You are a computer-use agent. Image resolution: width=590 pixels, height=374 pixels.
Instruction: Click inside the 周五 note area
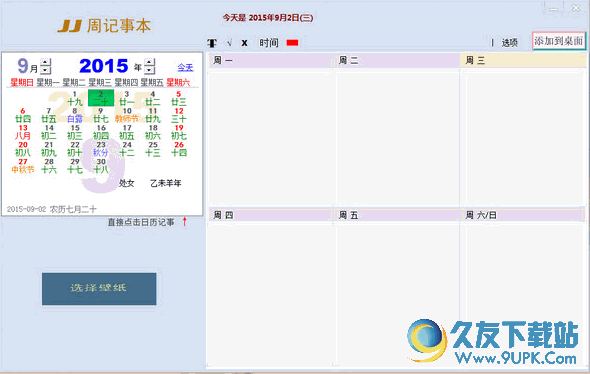(398, 293)
